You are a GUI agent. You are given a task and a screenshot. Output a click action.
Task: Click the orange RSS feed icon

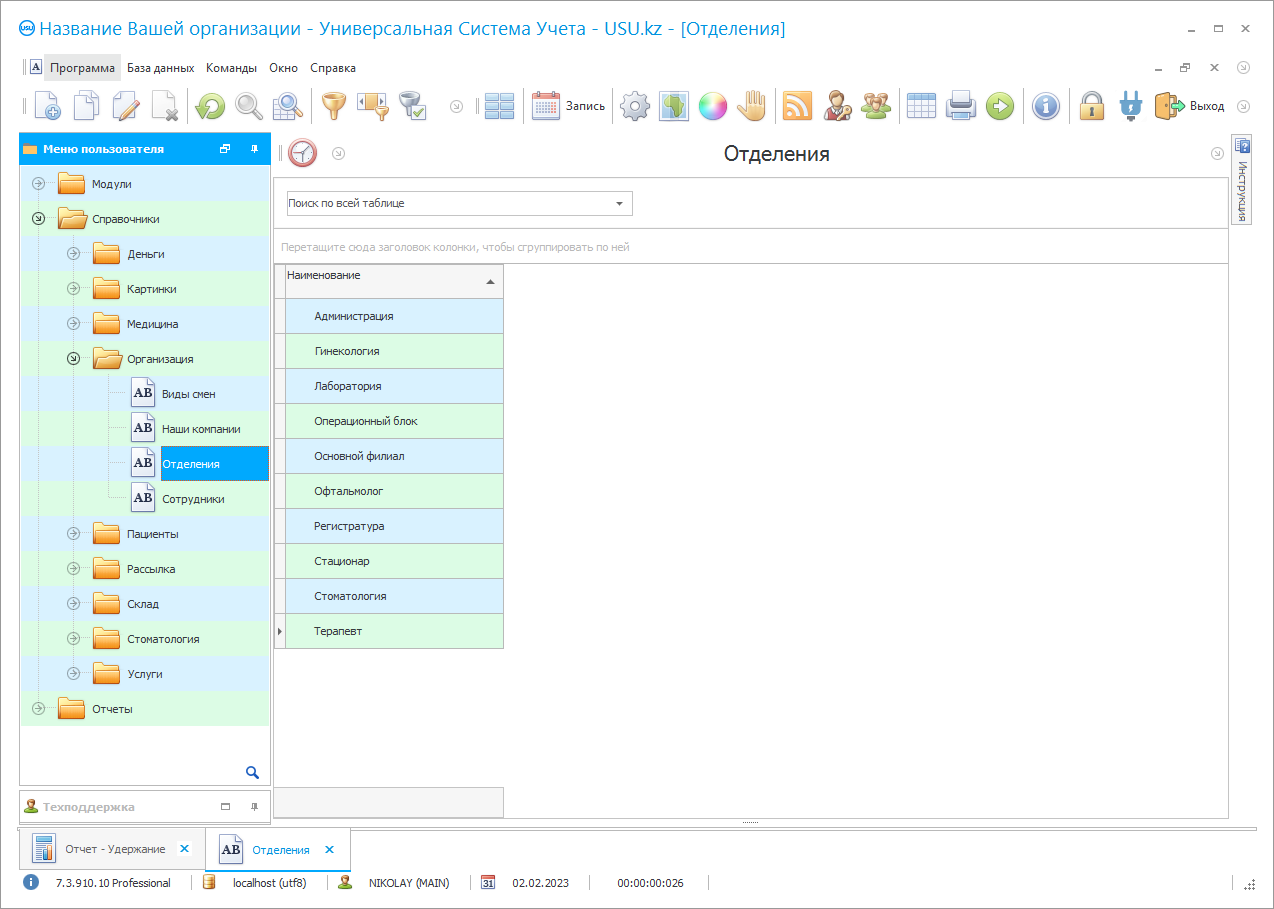[x=797, y=106]
